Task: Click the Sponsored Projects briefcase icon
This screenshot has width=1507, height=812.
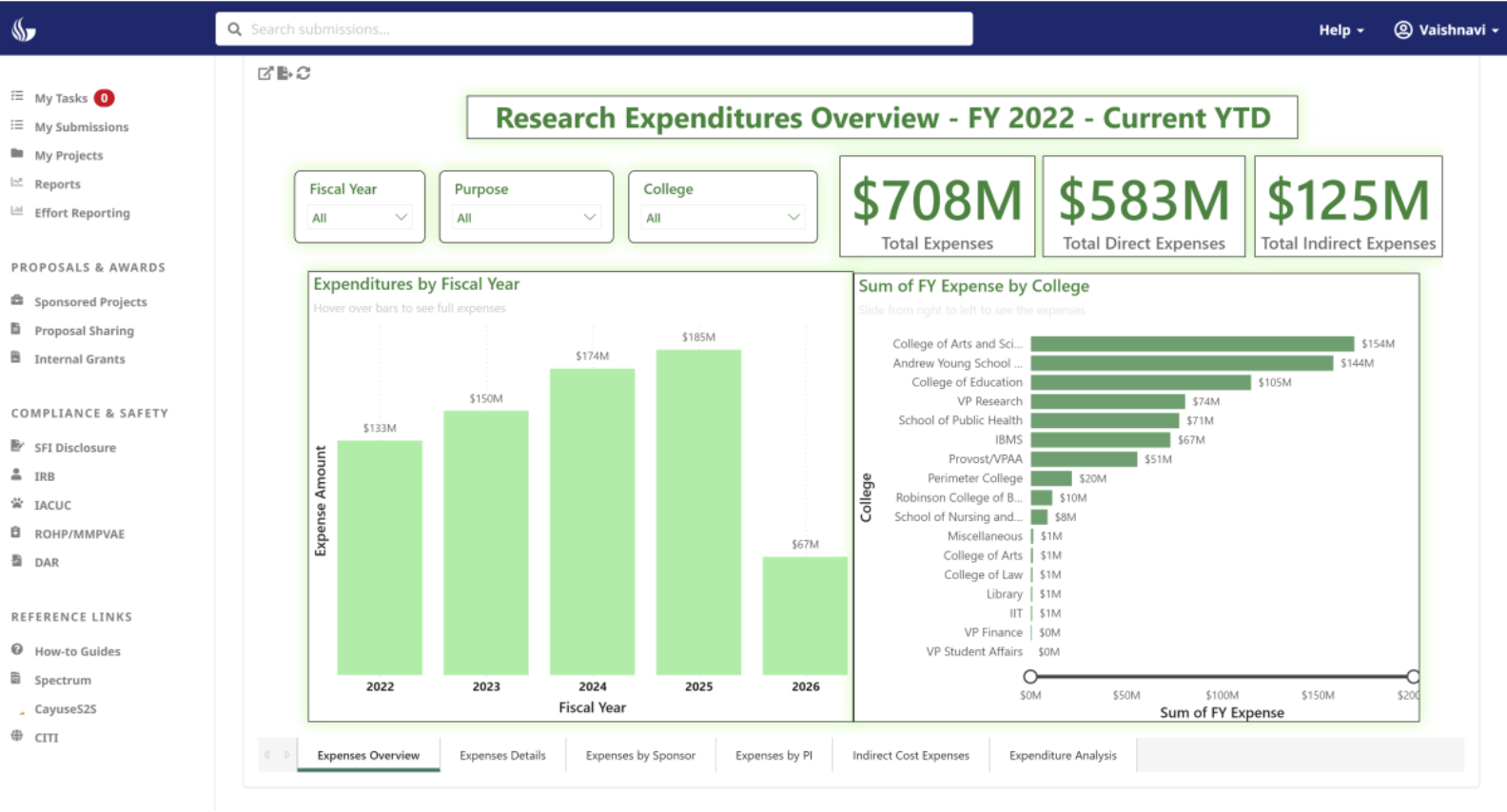Action: pyautogui.click(x=17, y=300)
